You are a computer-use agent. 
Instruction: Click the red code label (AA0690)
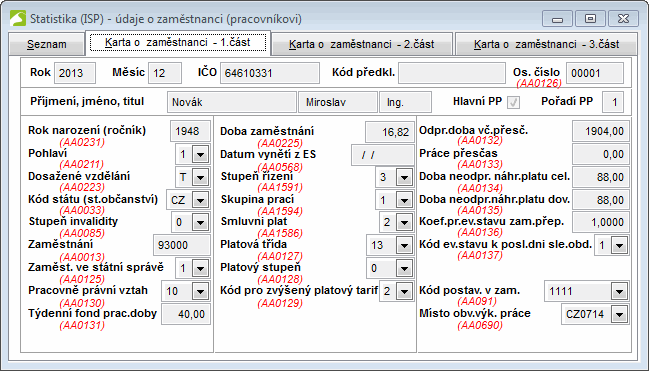480,325
